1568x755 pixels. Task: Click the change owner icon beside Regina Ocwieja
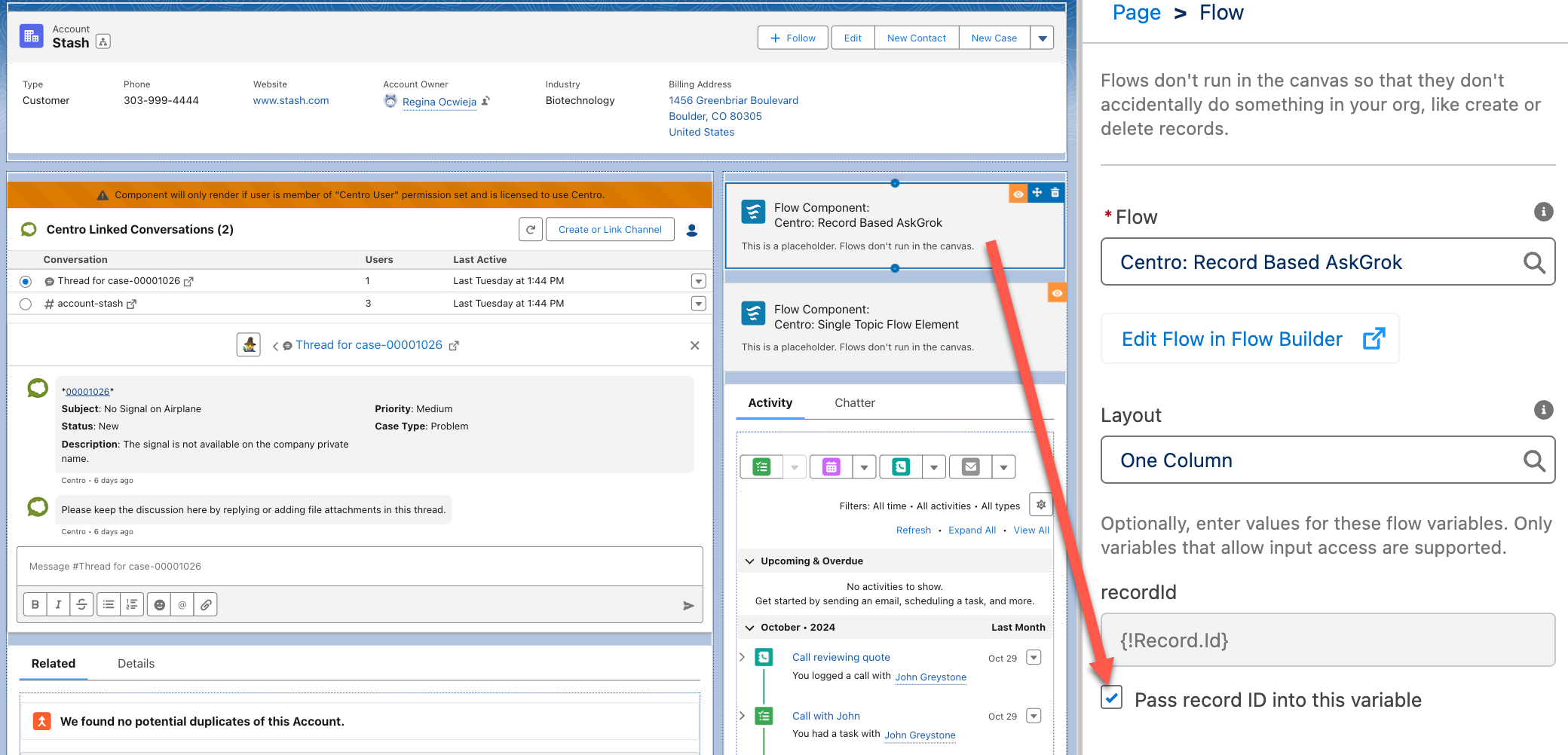[486, 100]
